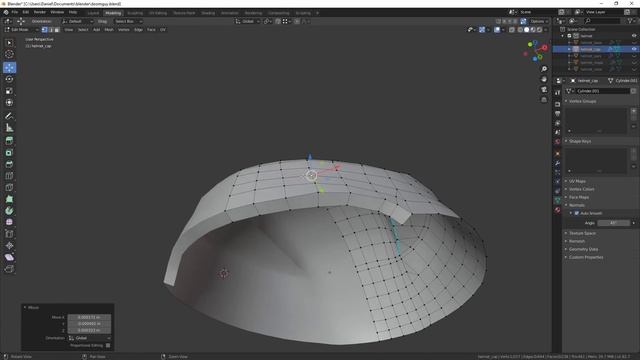The width and height of the screenshot is (640, 360).
Task: Switch to the Sculpting workspace tab
Action: pos(135,13)
